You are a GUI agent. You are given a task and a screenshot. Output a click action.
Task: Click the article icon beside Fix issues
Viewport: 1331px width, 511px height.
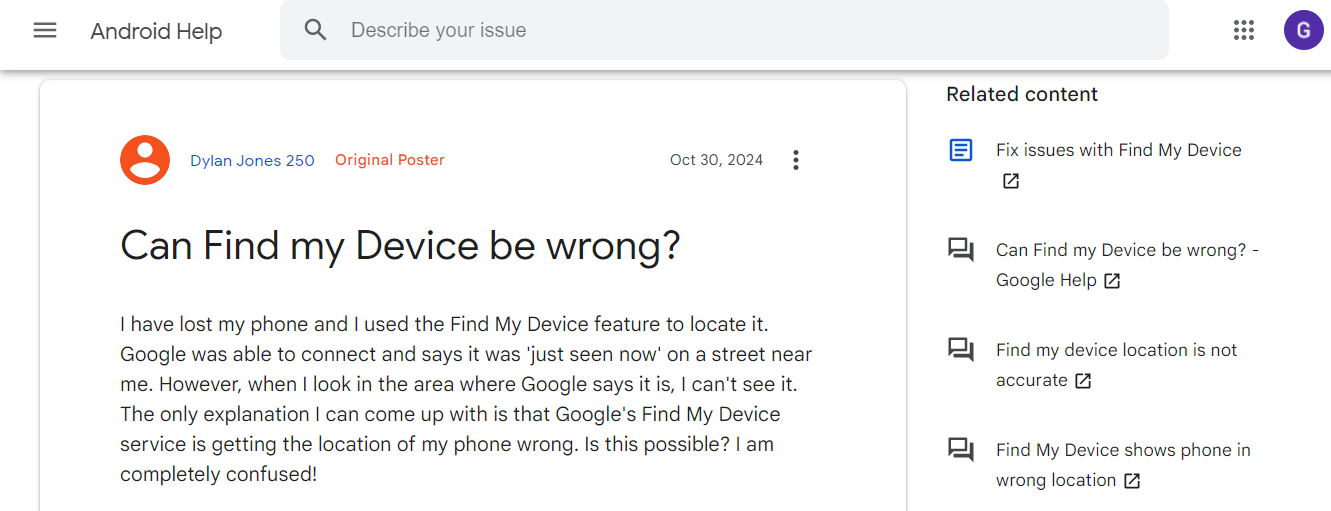[961, 150]
